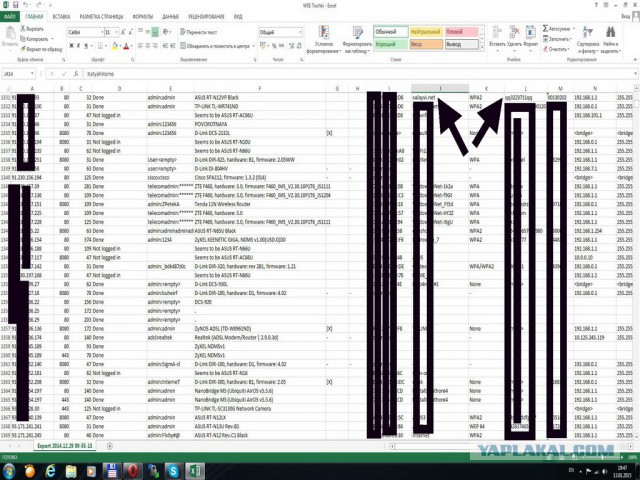This screenshot has width=640, height=480.
Task: Open the Заполнить fill dropdown
Action: pyautogui.click(x=557, y=39)
